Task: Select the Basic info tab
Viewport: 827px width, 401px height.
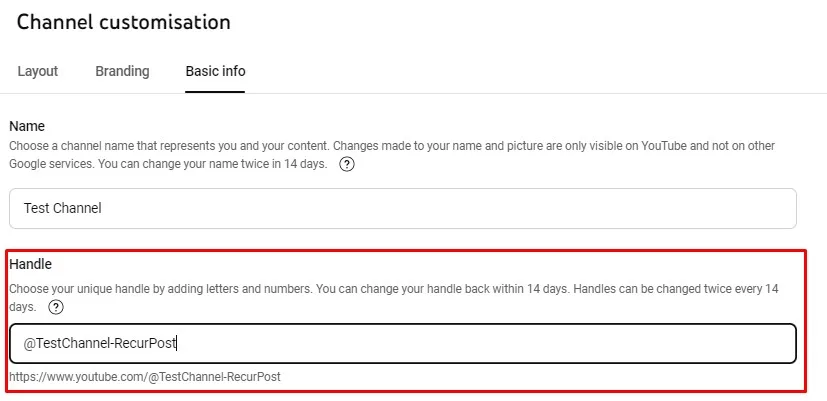Action: (215, 71)
